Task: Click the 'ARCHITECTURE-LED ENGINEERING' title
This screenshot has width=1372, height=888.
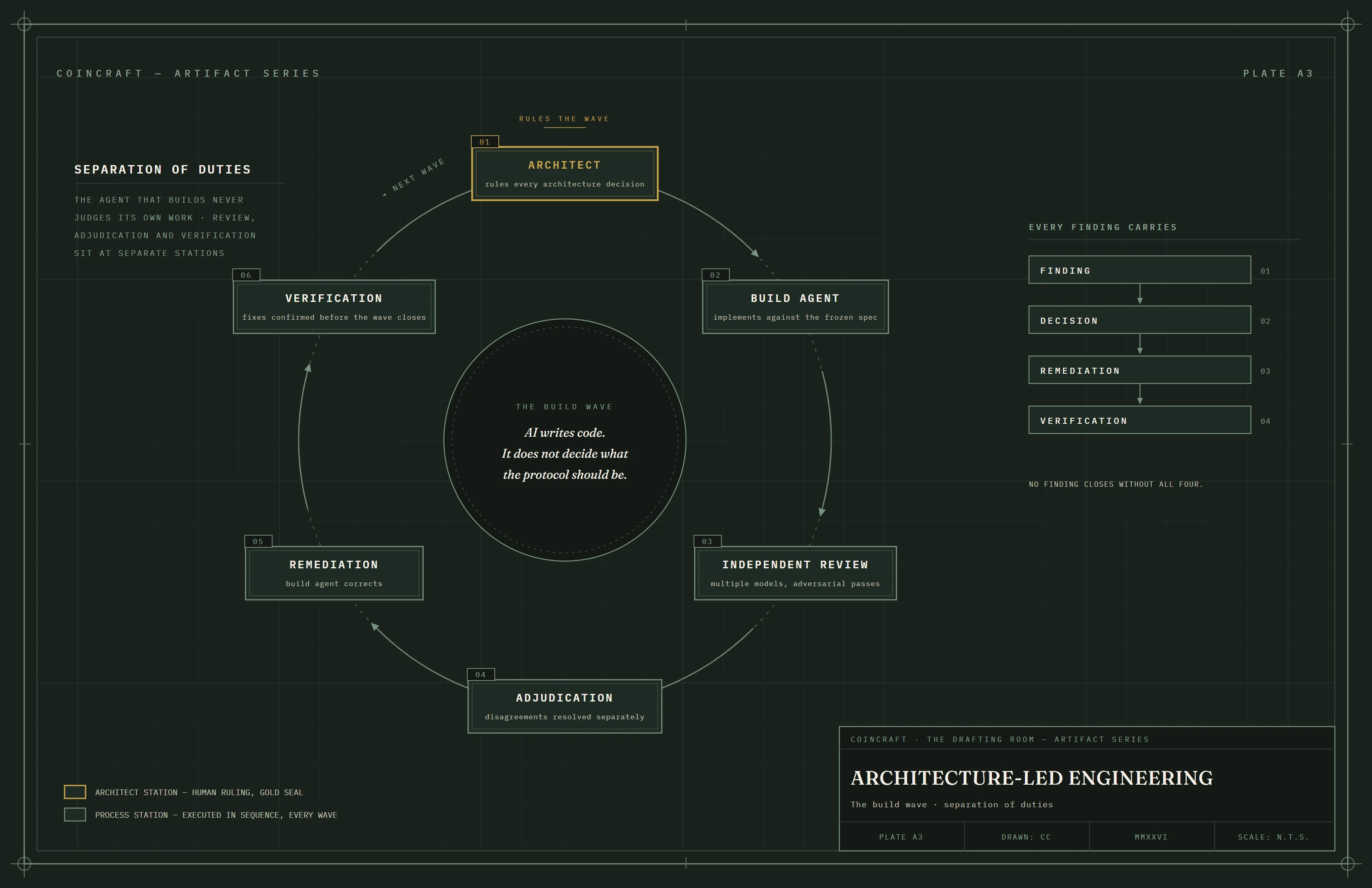Action: click(1031, 778)
